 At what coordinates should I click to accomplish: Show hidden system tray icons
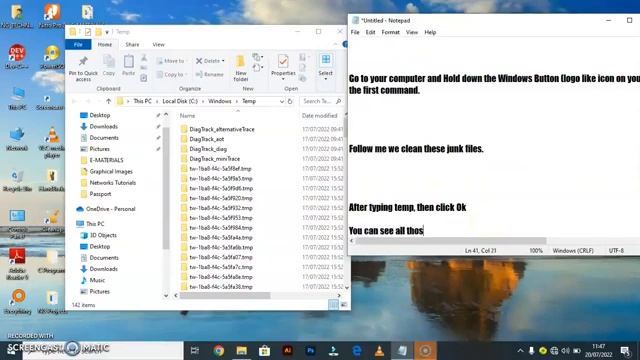520,351
